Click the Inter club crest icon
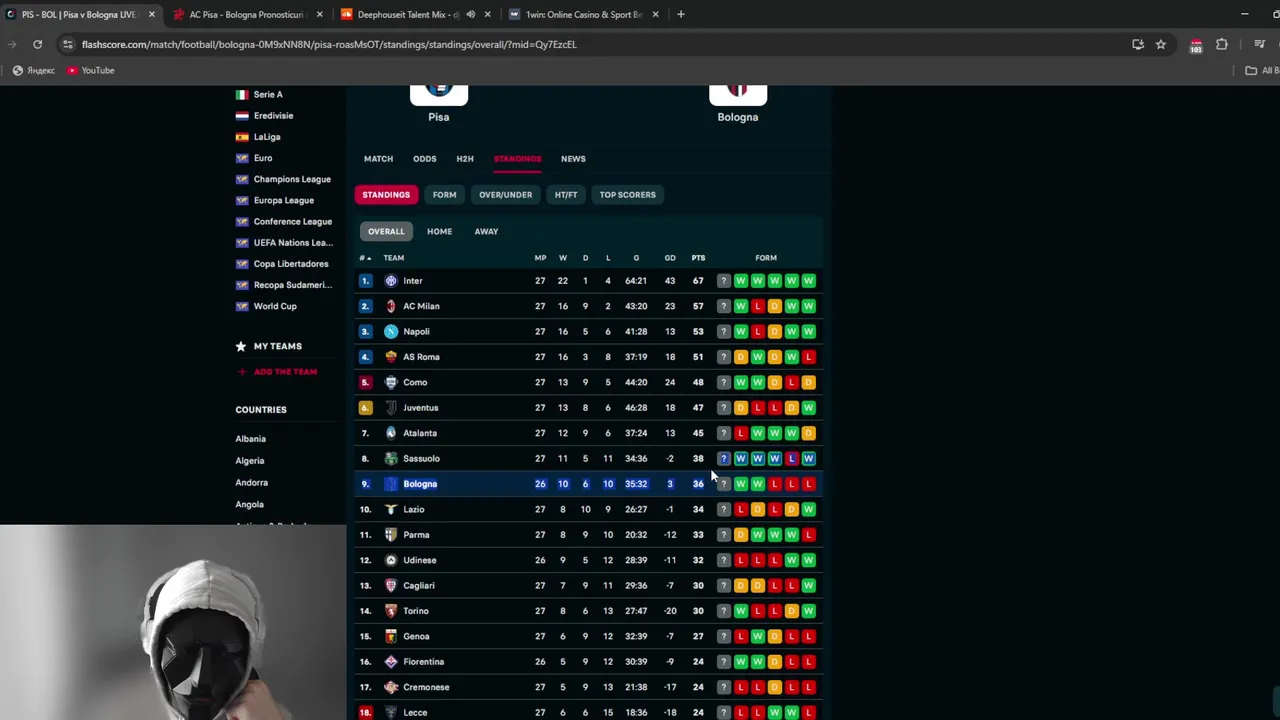The width and height of the screenshot is (1280, 720). pos(391,281)
